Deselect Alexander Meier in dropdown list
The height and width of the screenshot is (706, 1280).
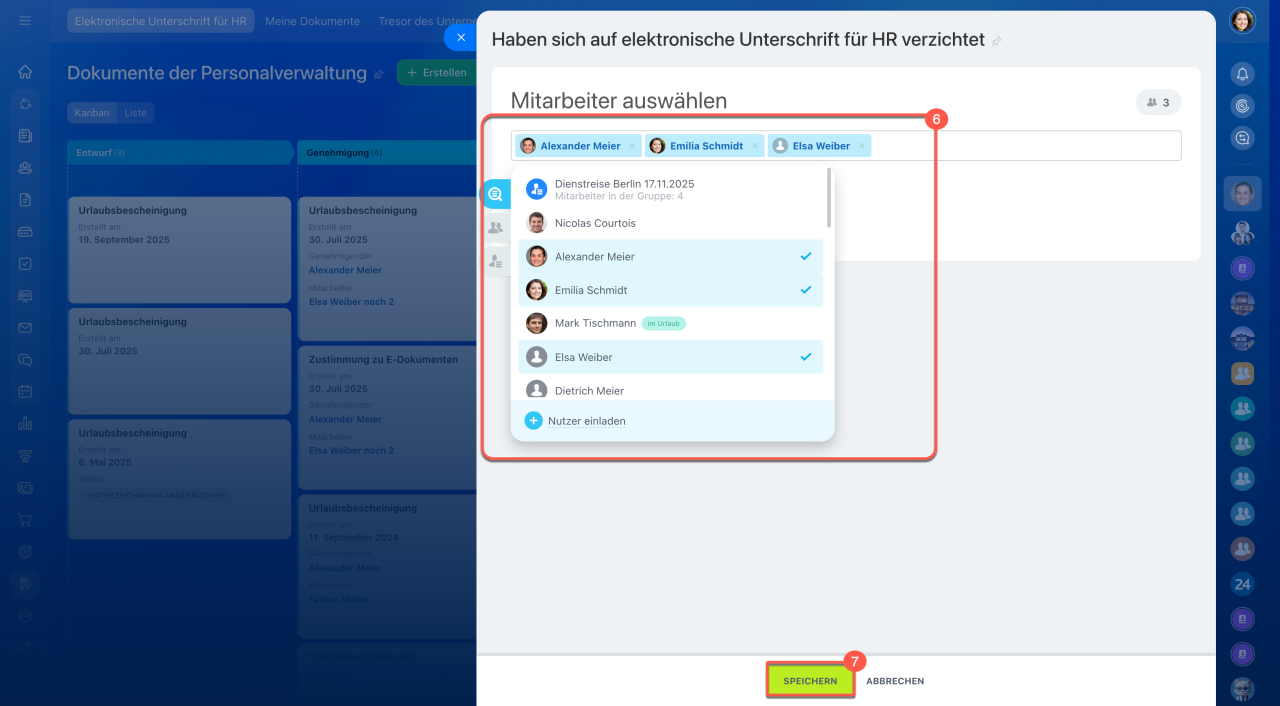pos(670,256)
